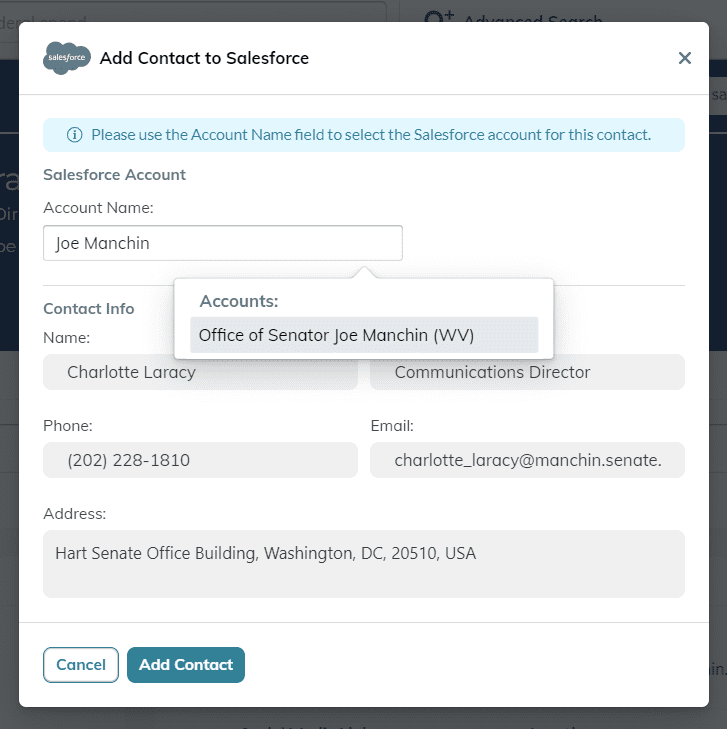Viewport: 727px width, 729px height.
Task: Close the Add Contact dialog
Action: pos(685,58)
